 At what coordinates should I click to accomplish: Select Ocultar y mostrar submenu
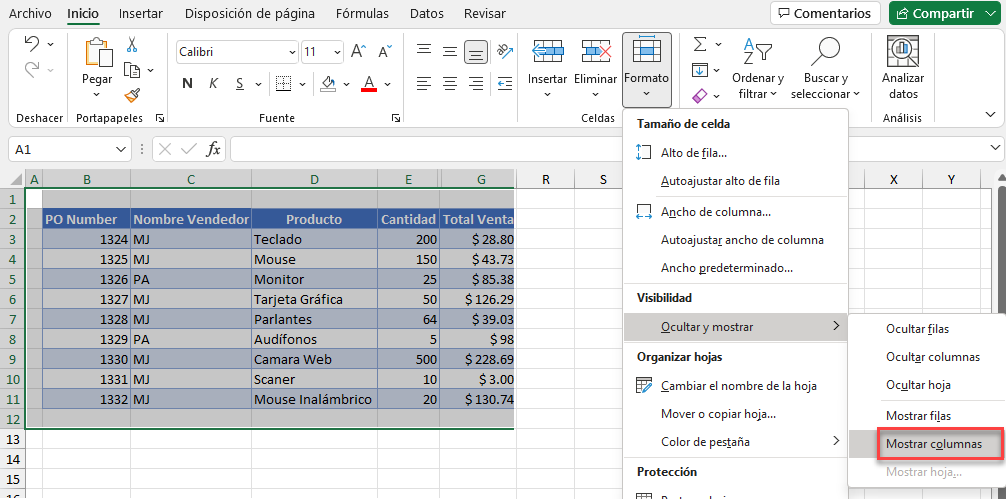point(736,327)
